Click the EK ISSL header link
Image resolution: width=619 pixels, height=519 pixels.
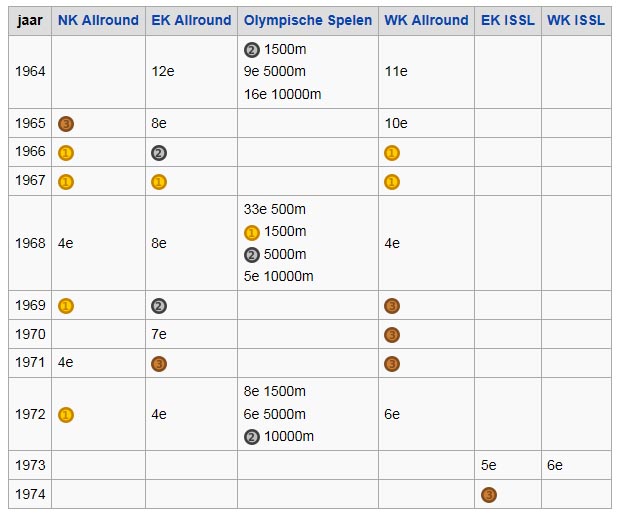point(508,20)
